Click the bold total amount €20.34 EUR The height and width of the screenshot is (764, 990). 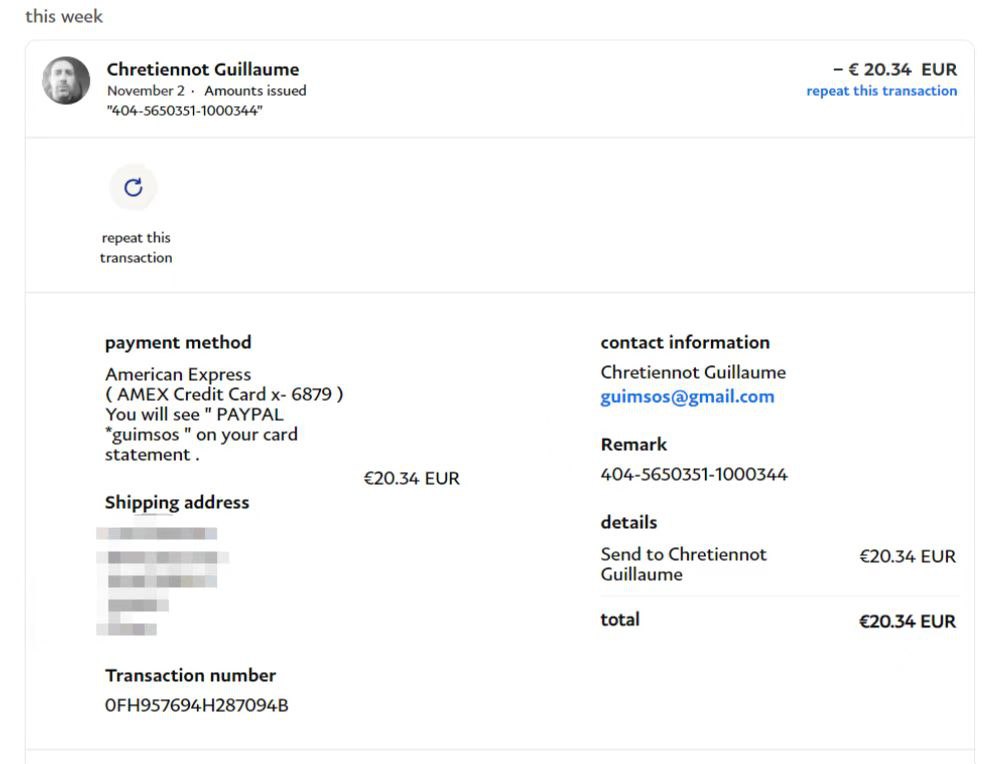point(907,621)
